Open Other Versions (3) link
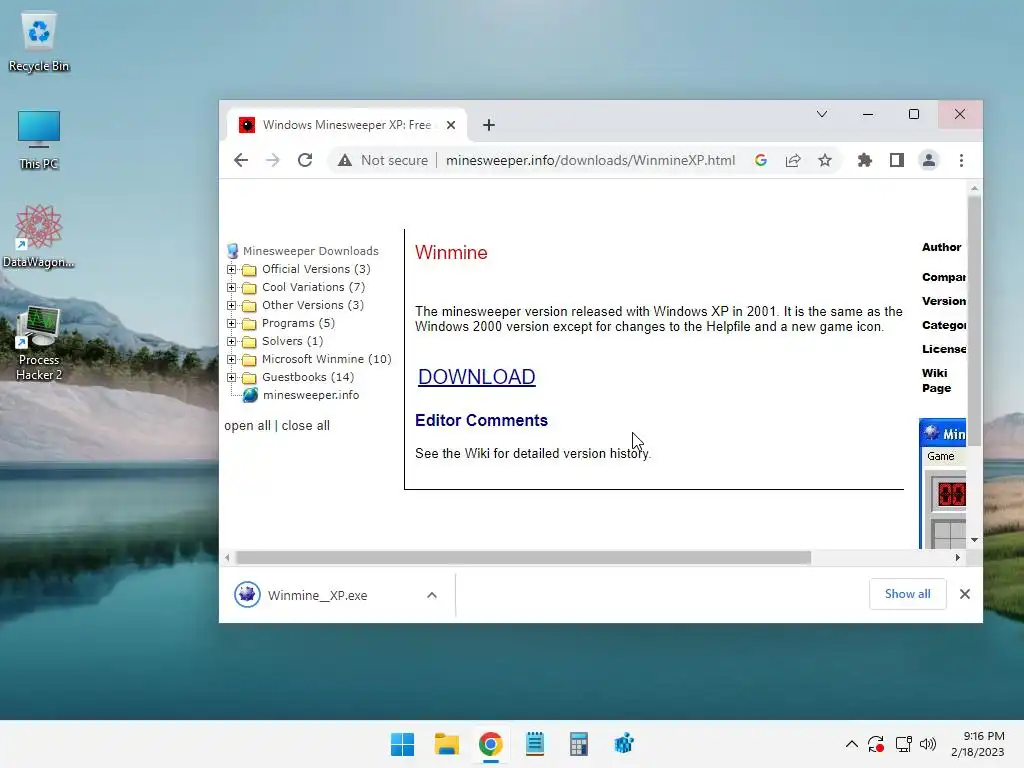1024x768 pixels. pos(313,305)
